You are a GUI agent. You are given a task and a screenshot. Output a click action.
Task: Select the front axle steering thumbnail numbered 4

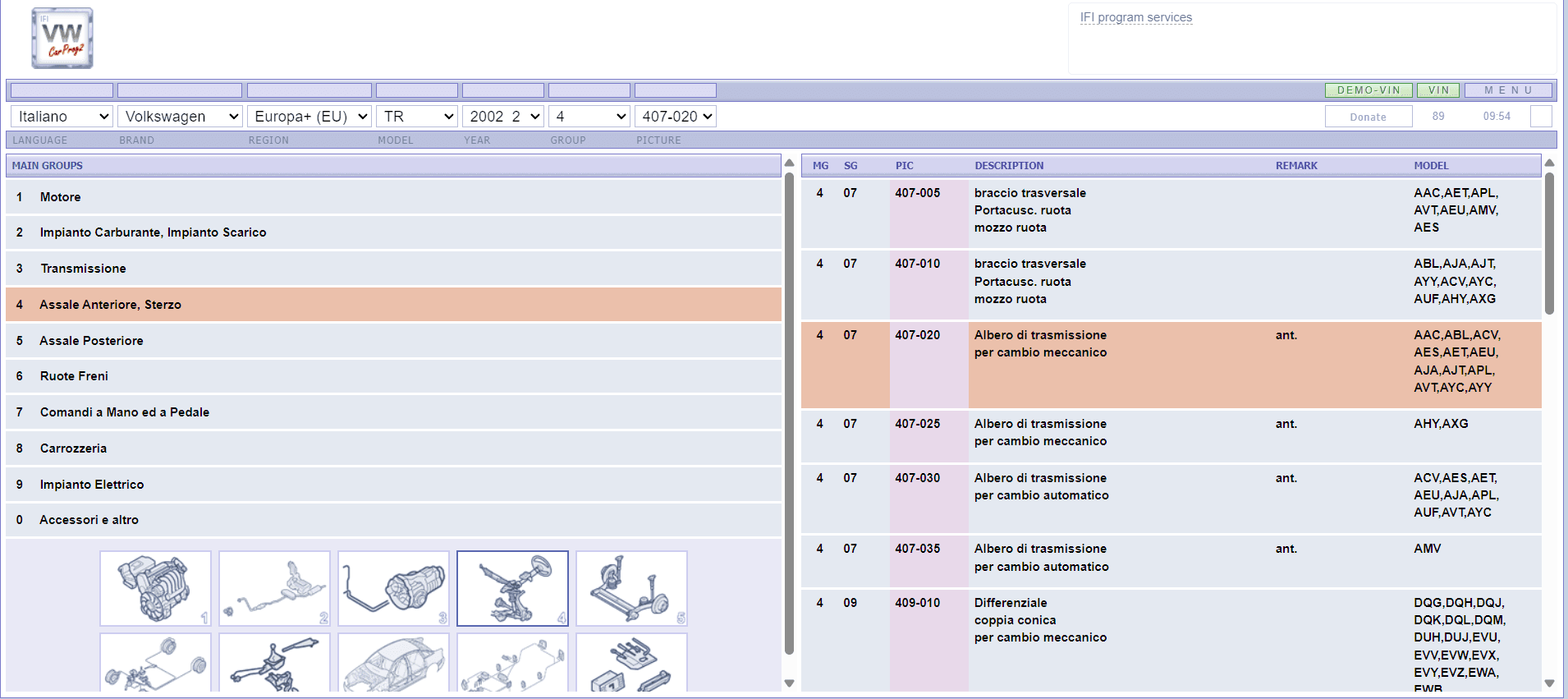(512, 588)
